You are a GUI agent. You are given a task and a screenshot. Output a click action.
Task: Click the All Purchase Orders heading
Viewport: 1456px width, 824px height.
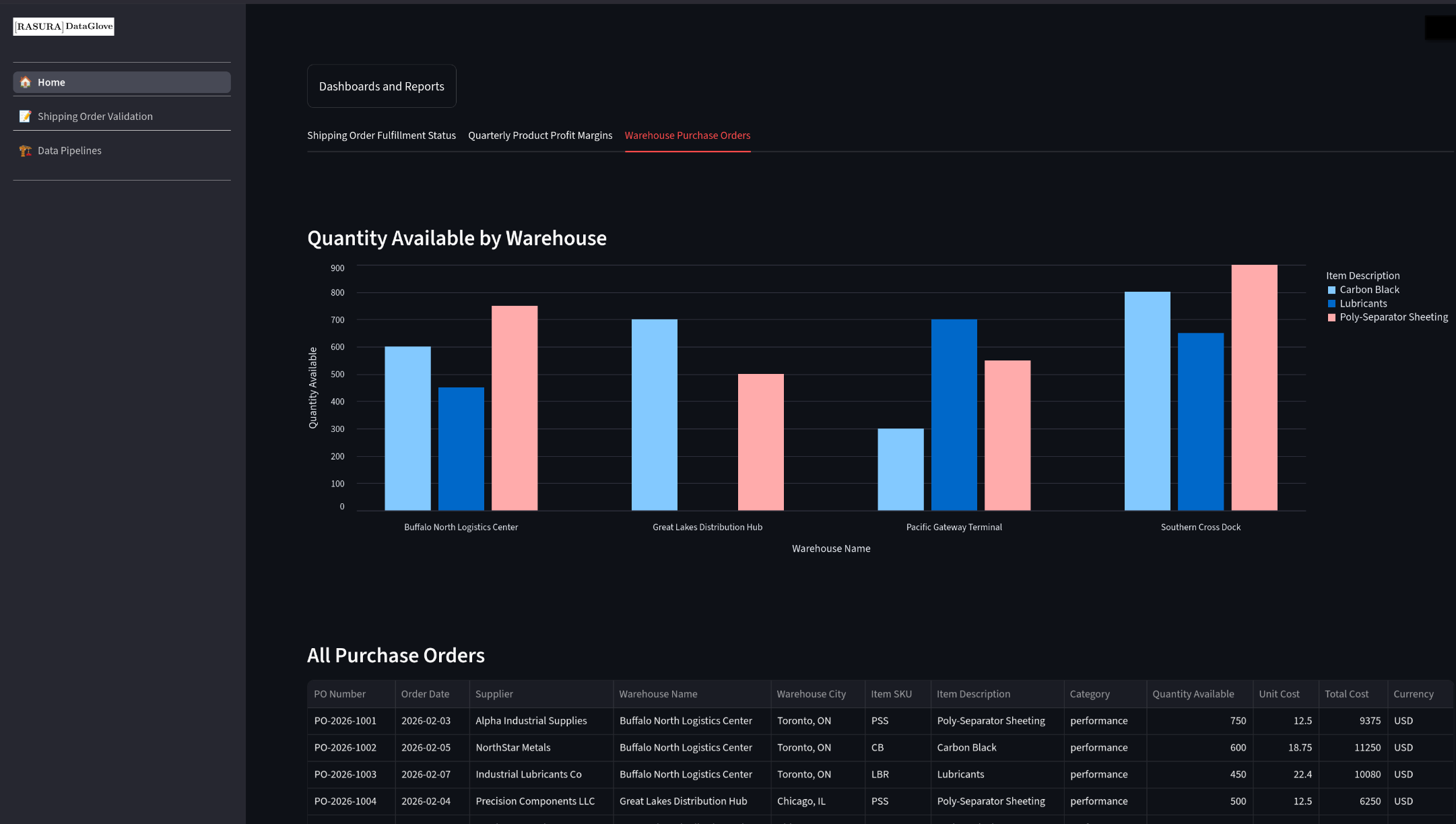tap(396, 656)
